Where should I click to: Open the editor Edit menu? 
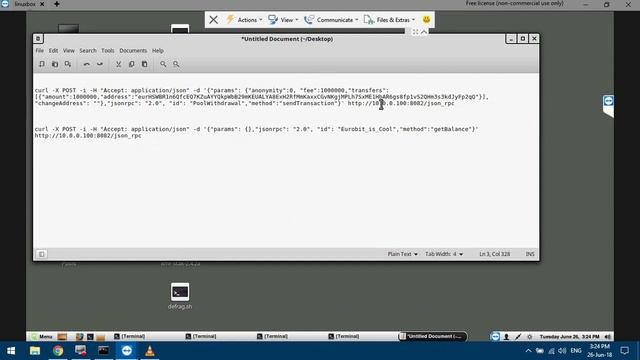pyautogui.click(x=53, y=51)
